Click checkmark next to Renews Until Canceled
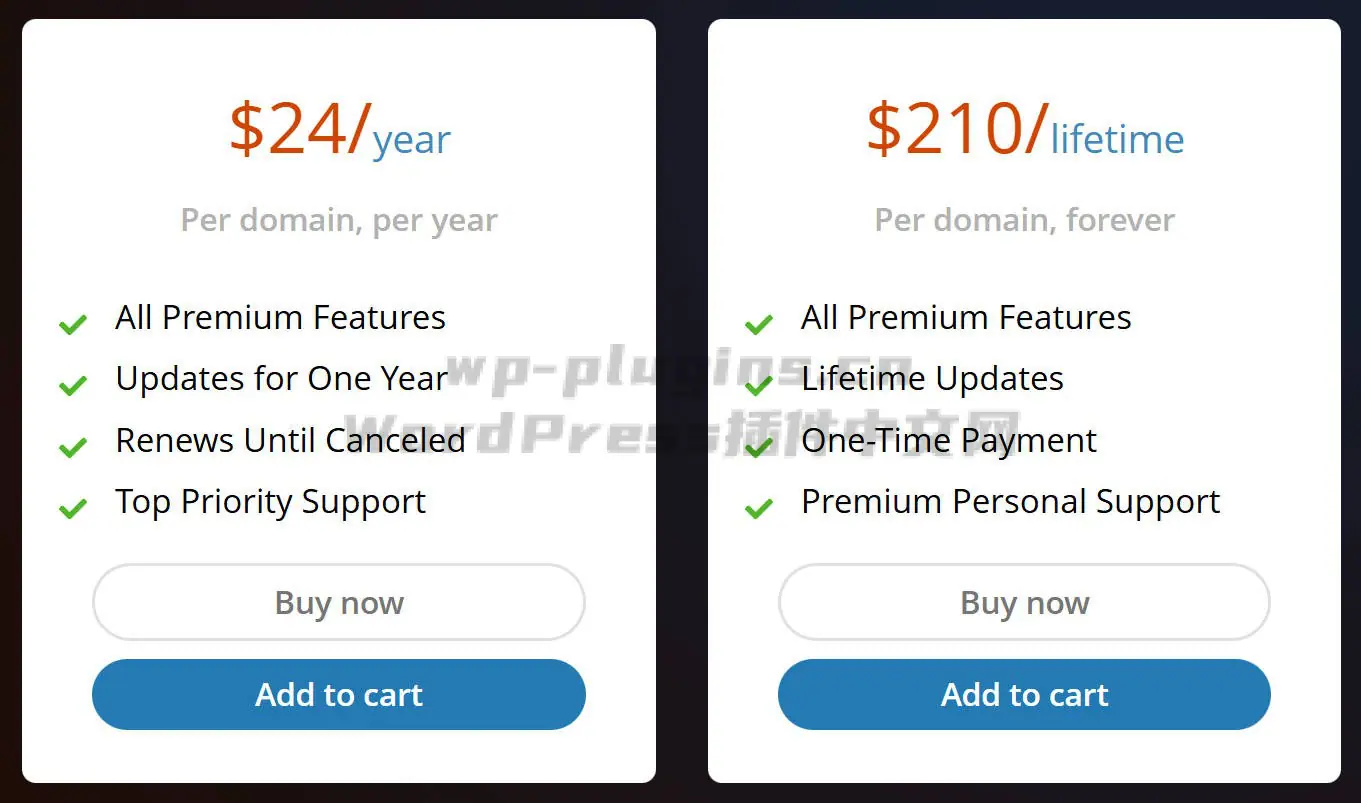Viewport: 1361px width, 803px height. point(73,447)
